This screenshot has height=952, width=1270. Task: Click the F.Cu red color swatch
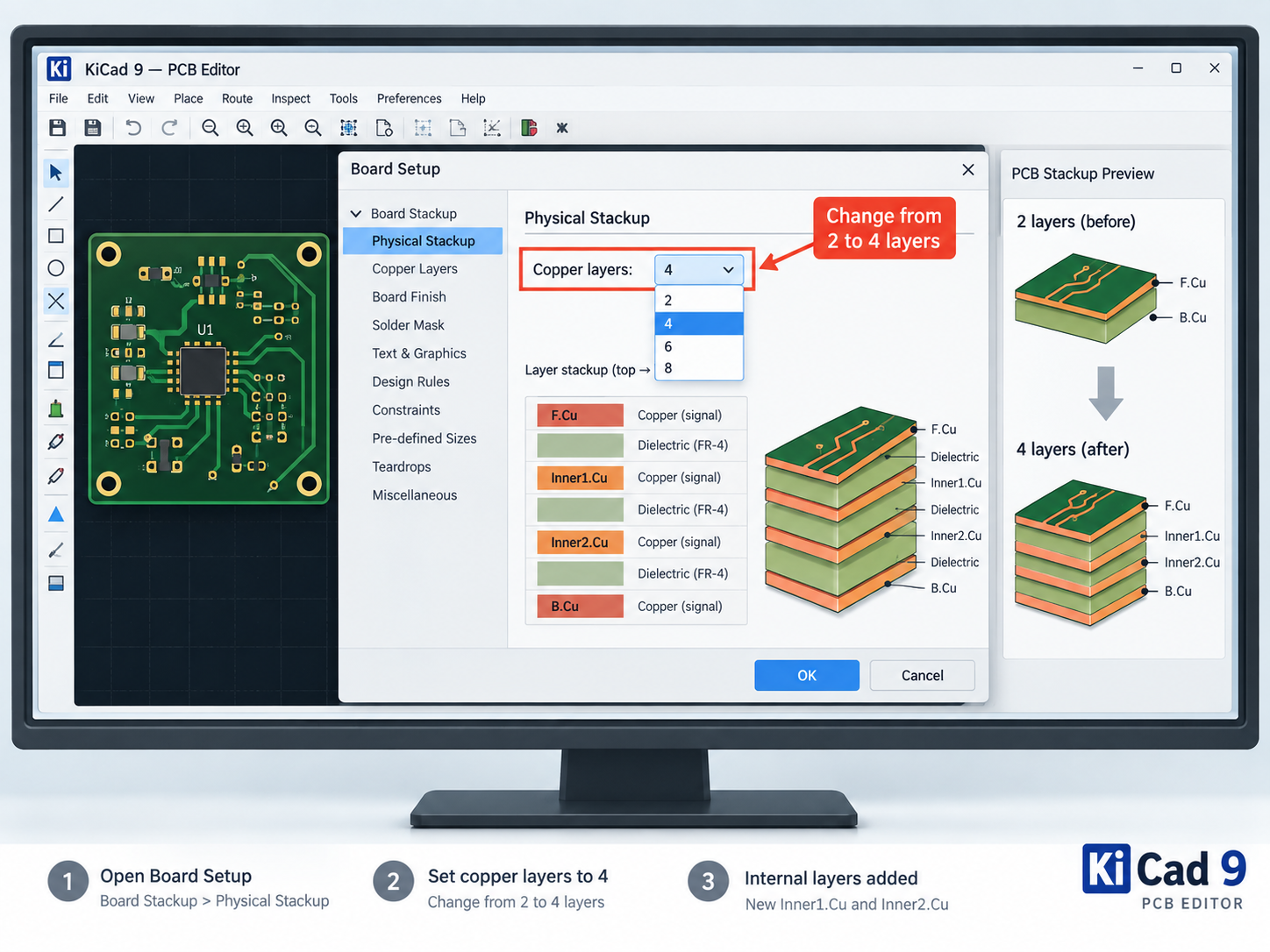click(x=580, y=415)
